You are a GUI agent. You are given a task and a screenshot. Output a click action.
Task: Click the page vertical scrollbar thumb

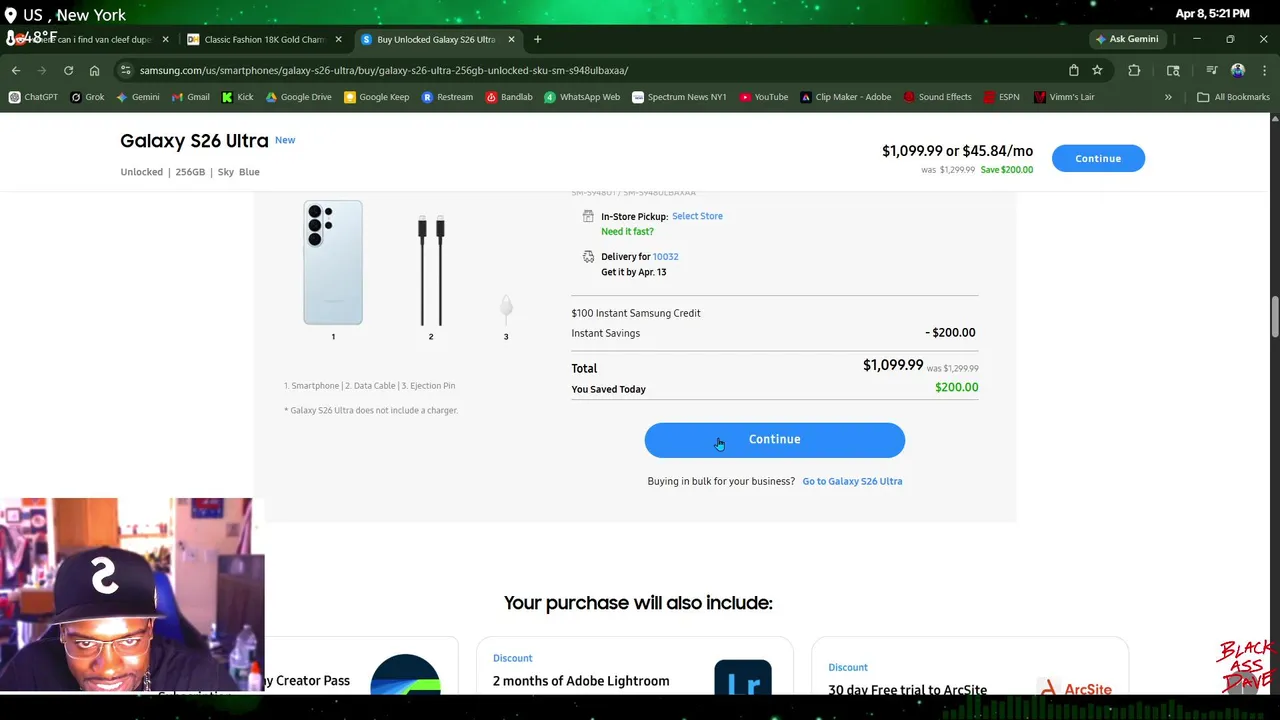tap(1274, 318)
